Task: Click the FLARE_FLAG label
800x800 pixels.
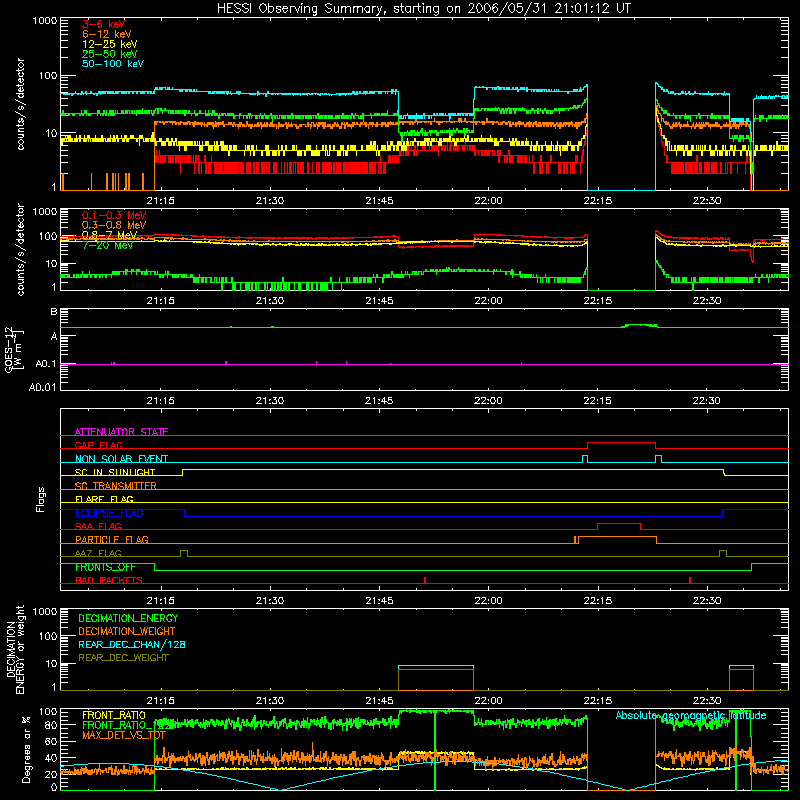Action: [104, 499]
